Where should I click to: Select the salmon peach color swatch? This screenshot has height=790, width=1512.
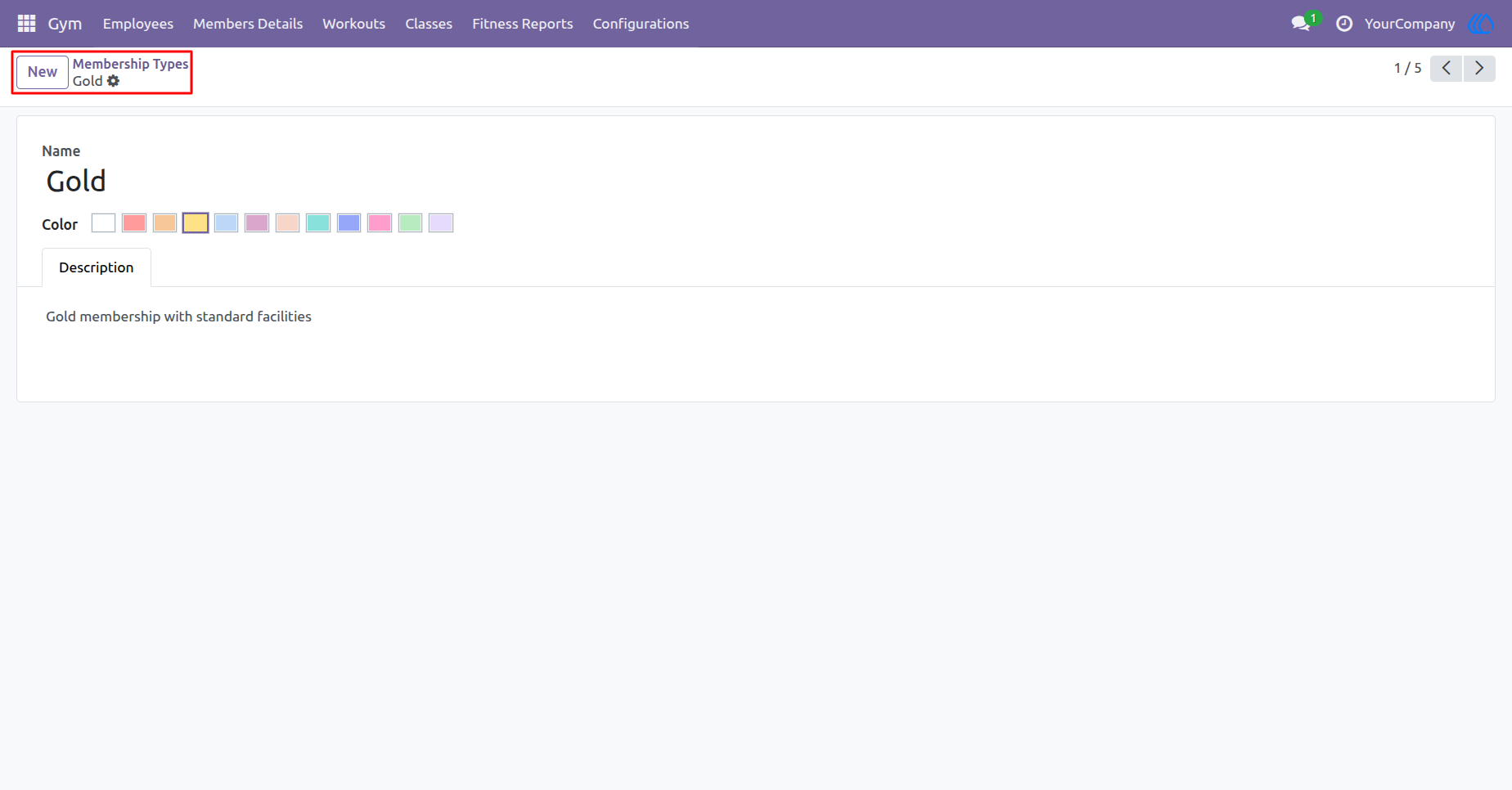coord(287,223)
